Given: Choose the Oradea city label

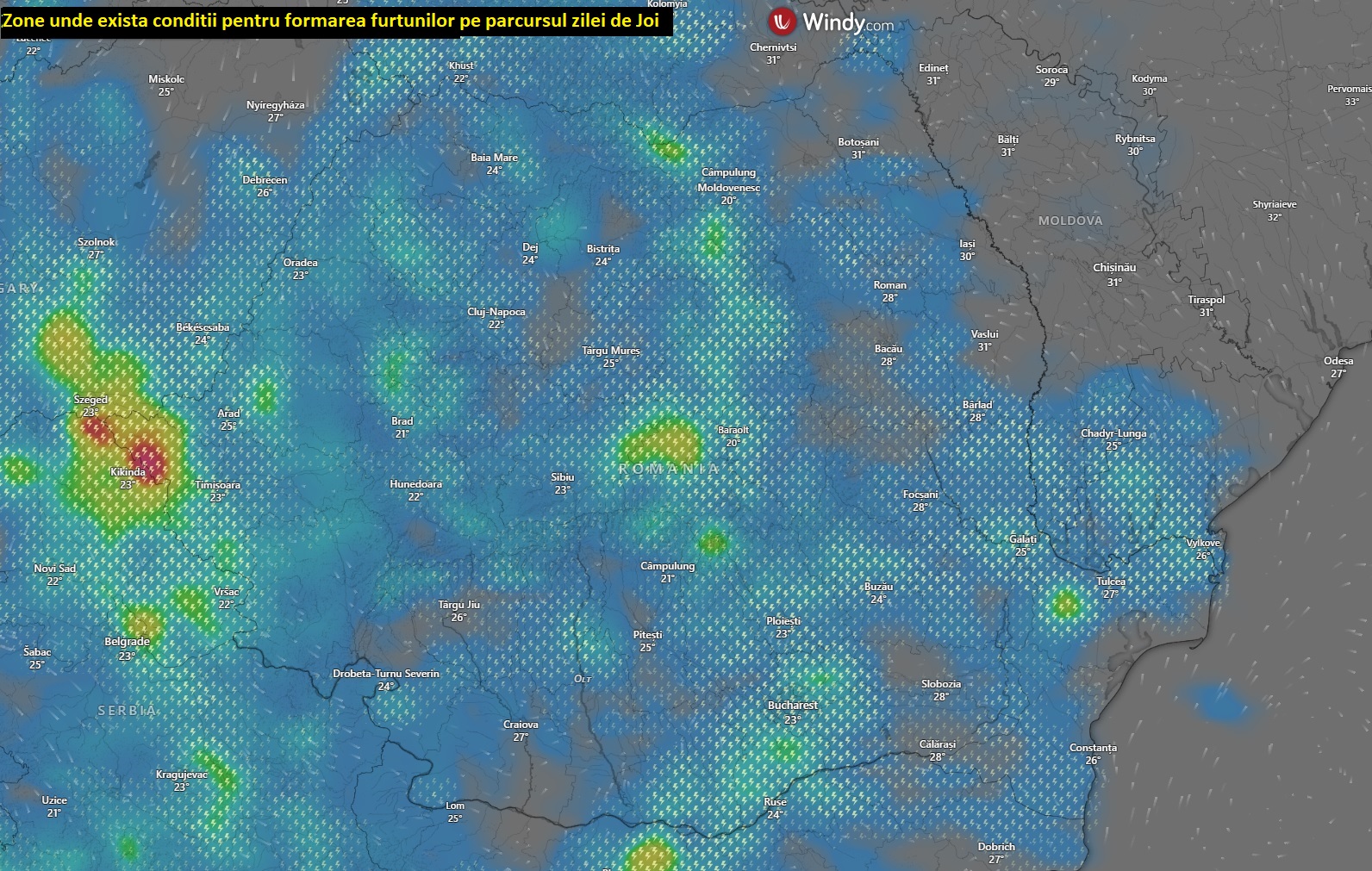Looking at the screenshot, I should click(300, 263).
